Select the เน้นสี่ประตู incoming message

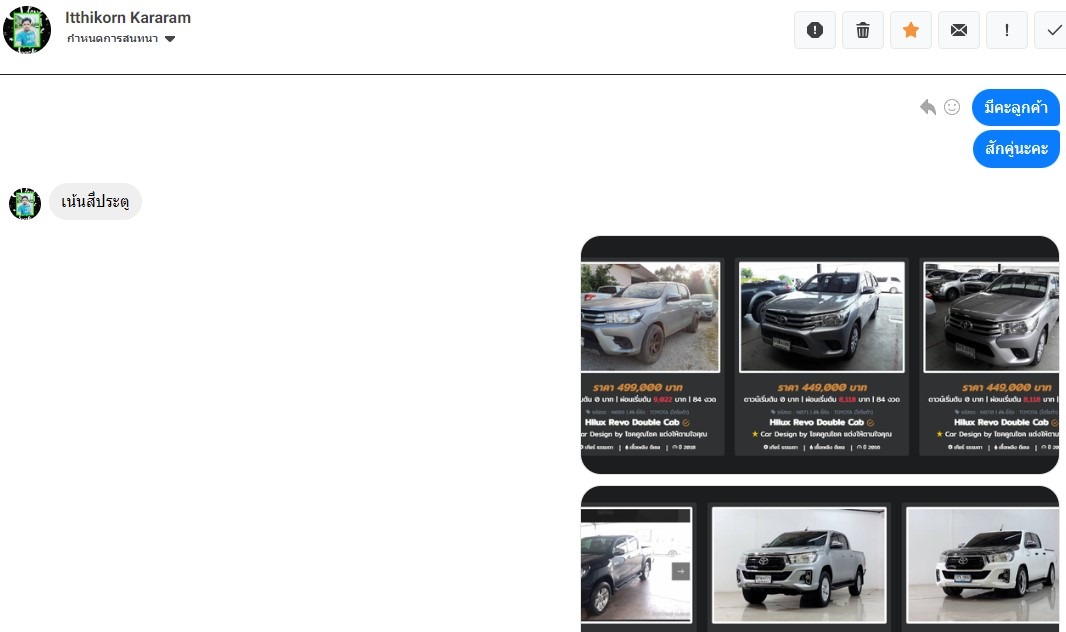point(95,202)
